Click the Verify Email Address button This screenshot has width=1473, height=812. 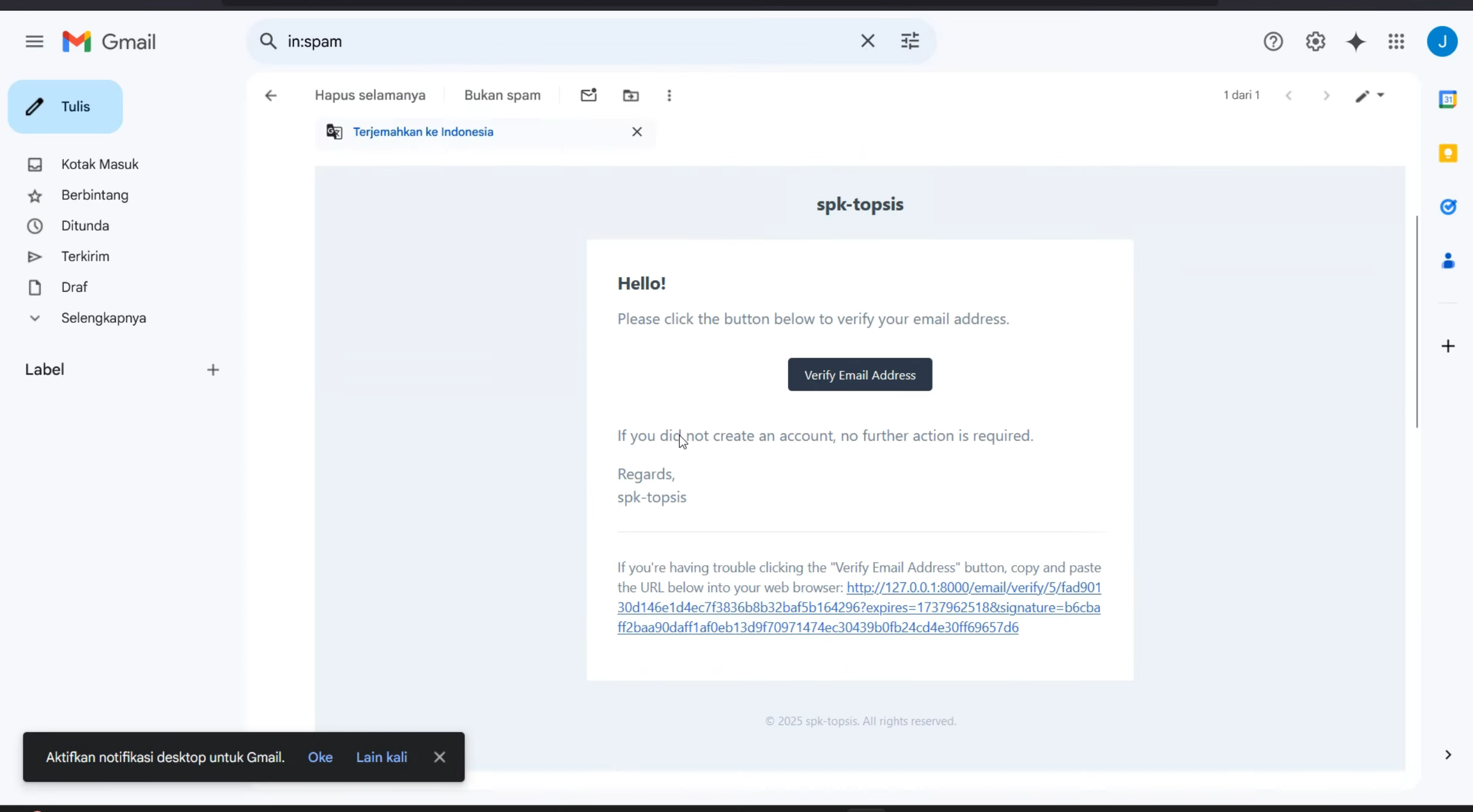[859, 375]
